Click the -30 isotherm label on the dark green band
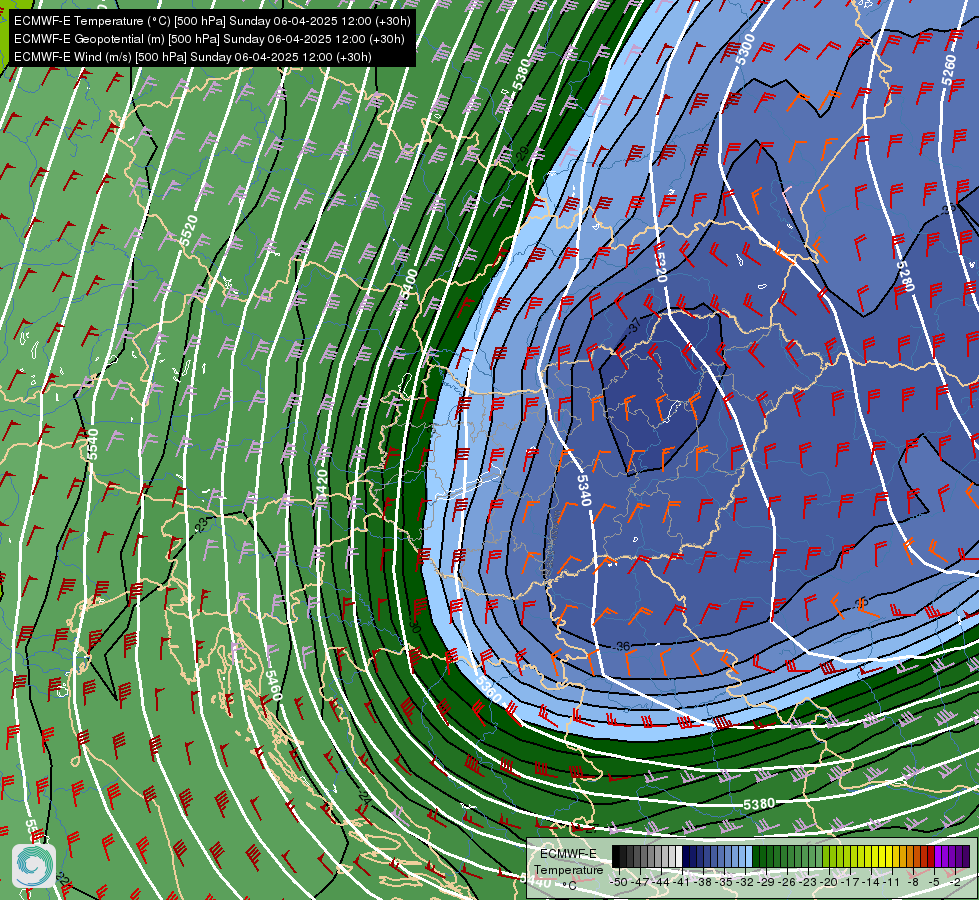This screenshot has width=979, height=900. click(415, 626)
